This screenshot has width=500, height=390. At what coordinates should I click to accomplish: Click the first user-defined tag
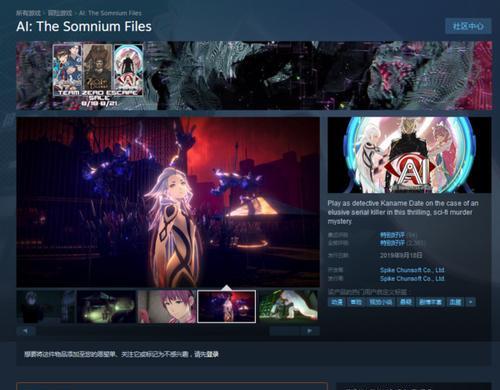point(336,302)
